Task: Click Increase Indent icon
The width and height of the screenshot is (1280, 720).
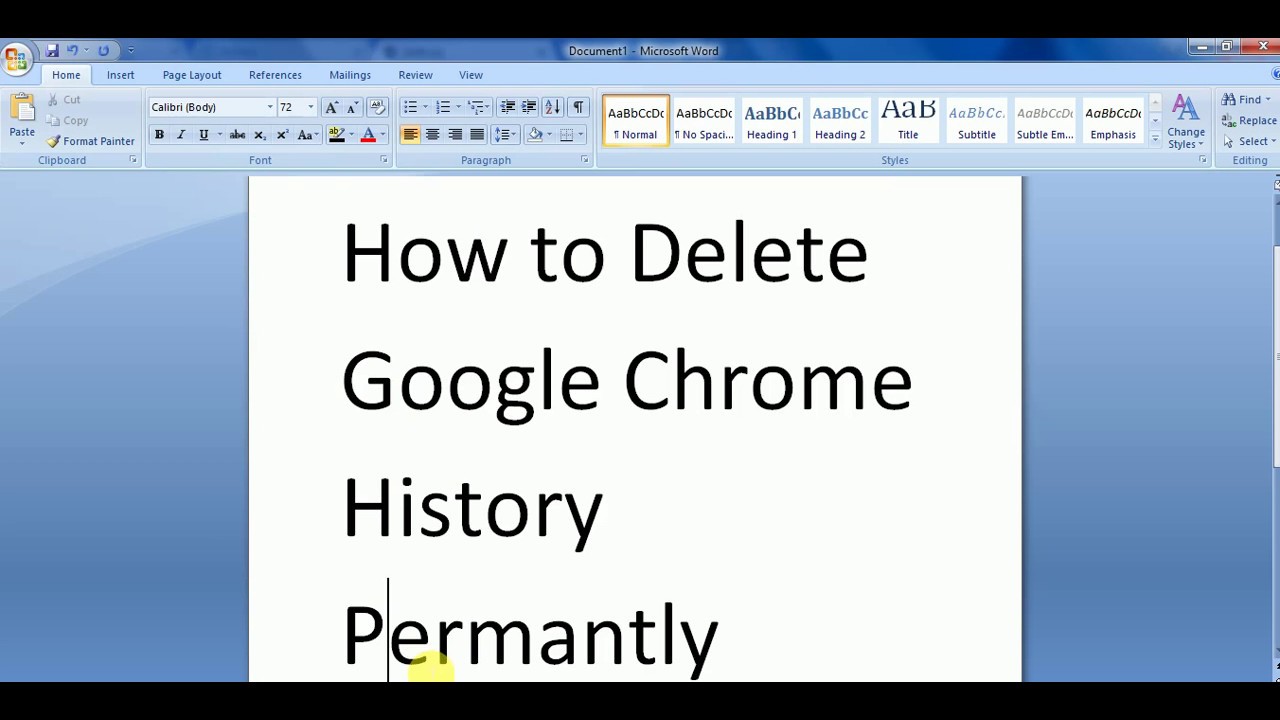Action: (x=529, y=107)
